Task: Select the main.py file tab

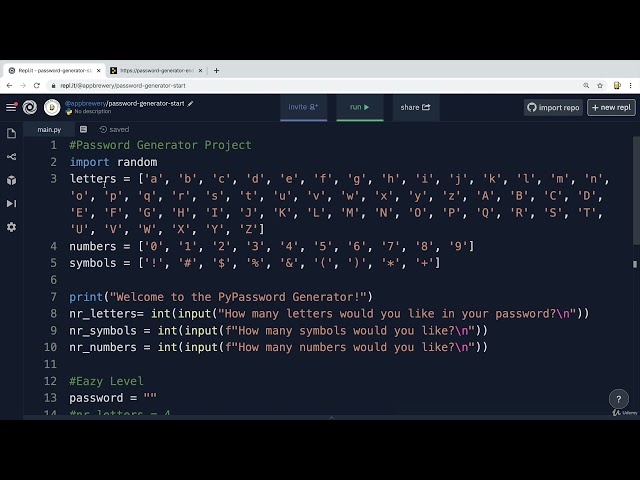Action: coord(49,129)
